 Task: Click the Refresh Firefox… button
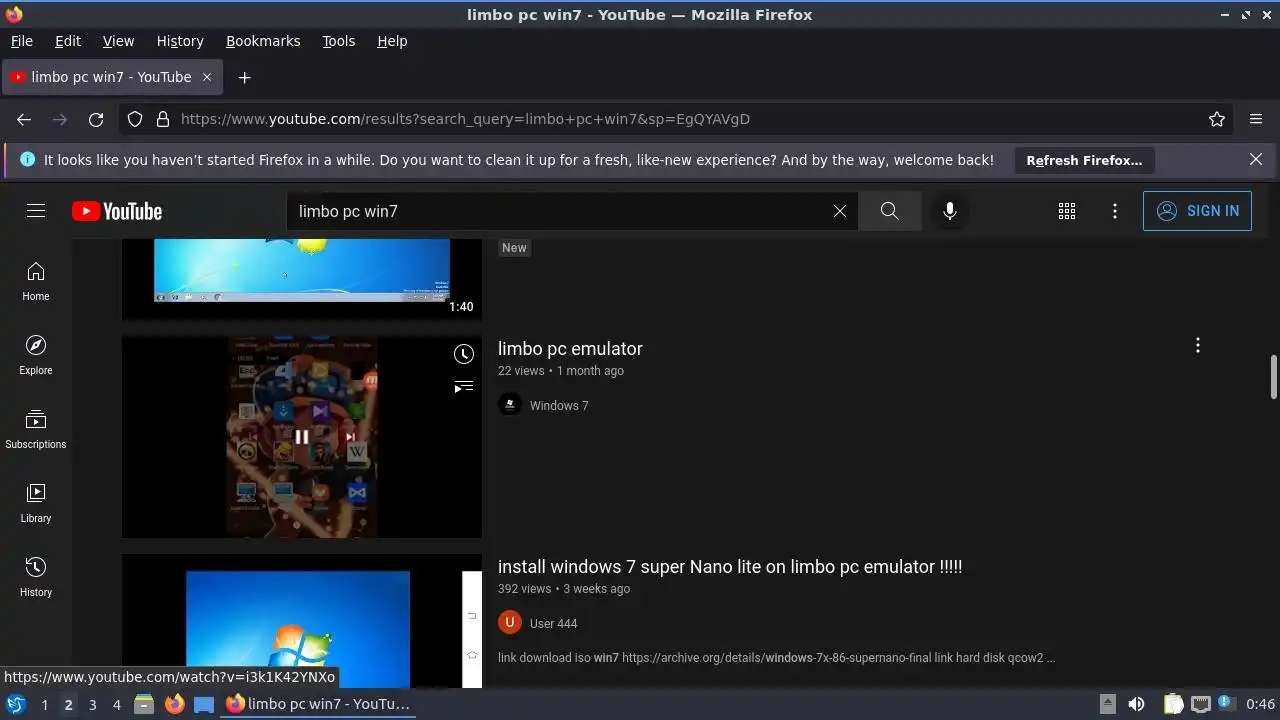(1084, 160)
